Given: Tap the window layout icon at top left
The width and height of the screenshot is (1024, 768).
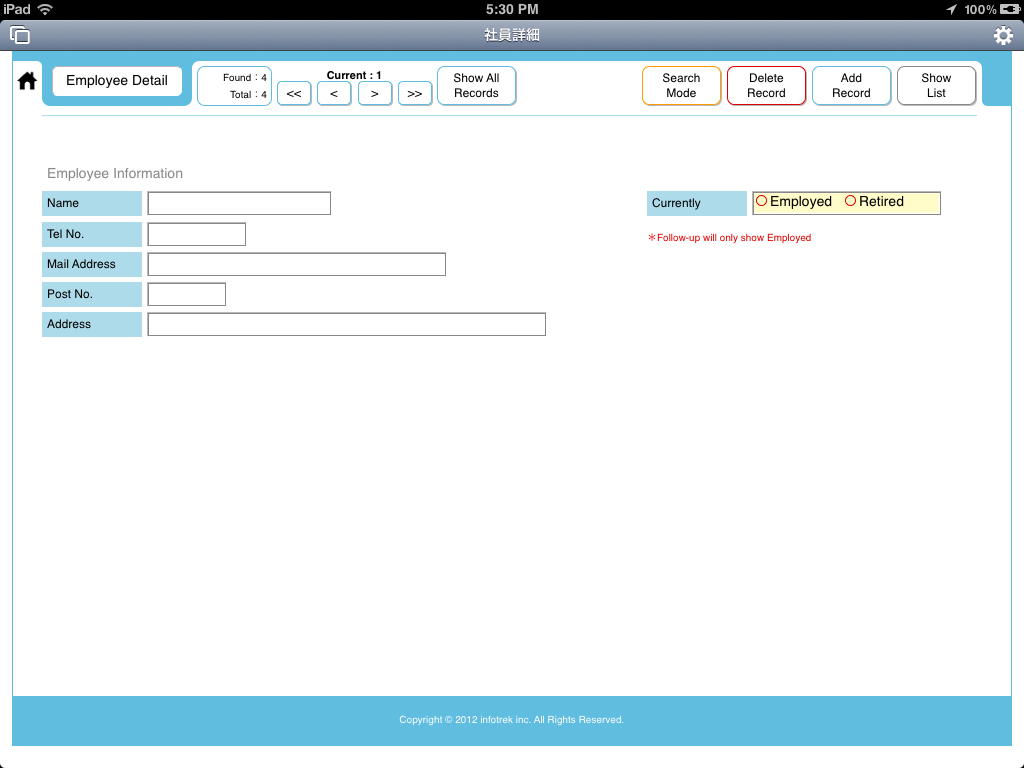Looking at the screenshot, I should [x=20, y=36].
